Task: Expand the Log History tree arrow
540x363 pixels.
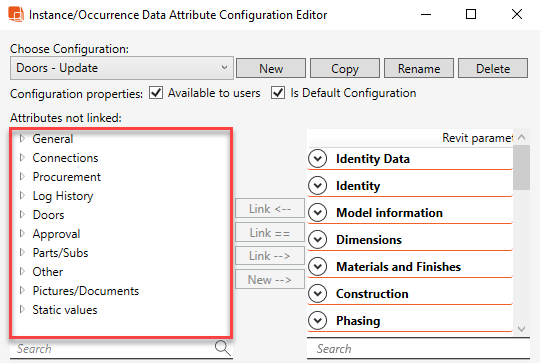Action: coord(22,196)
